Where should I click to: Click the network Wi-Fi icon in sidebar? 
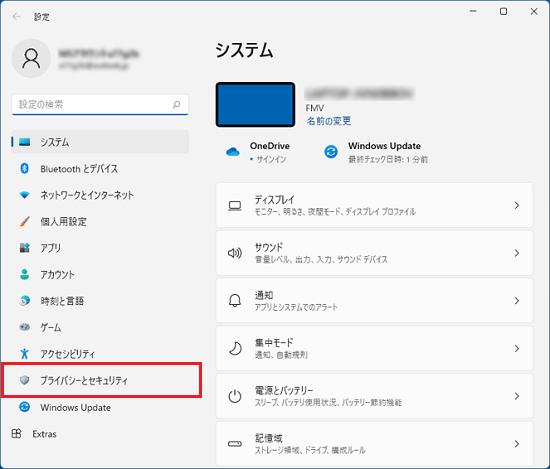click(25, 195)
